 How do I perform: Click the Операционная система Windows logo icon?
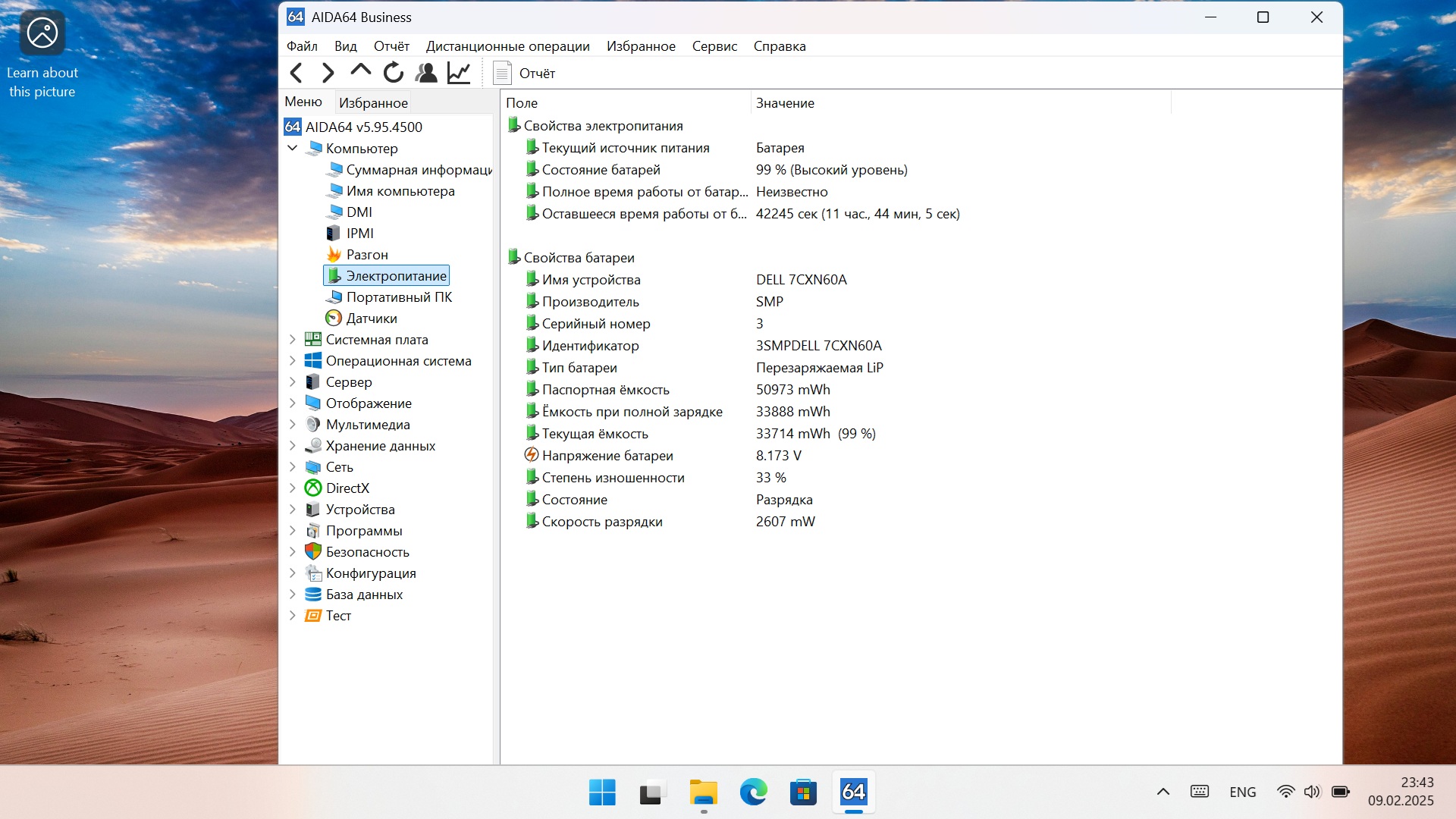[x=313, y=361]
